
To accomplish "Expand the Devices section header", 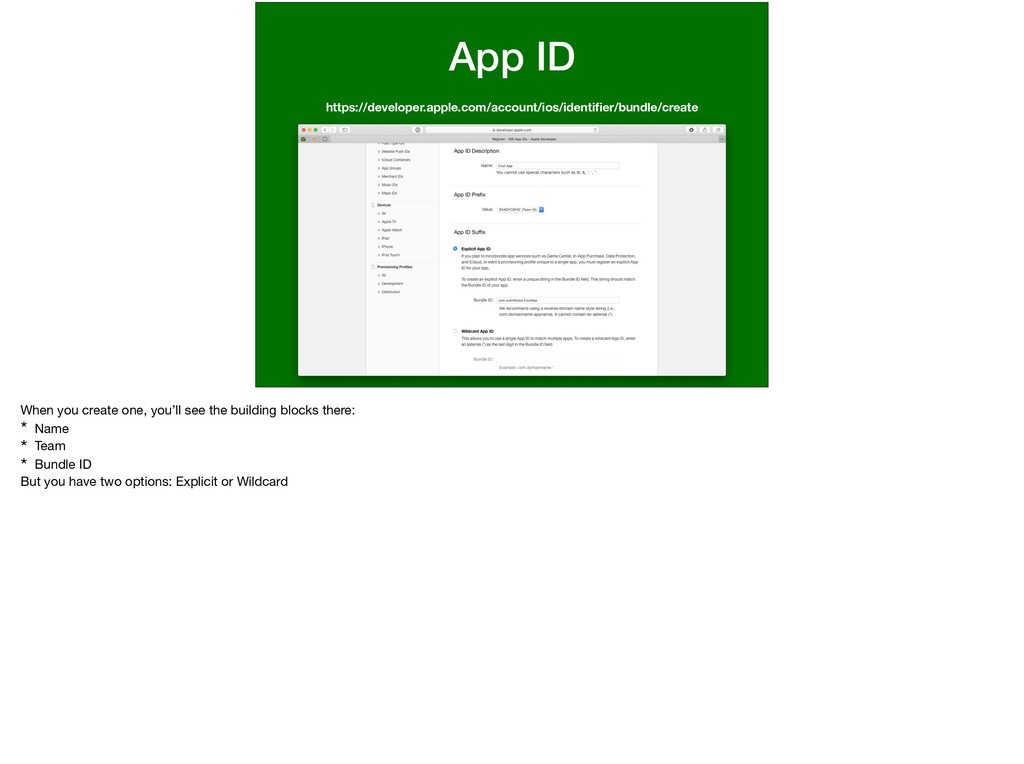I will [384, 205].
